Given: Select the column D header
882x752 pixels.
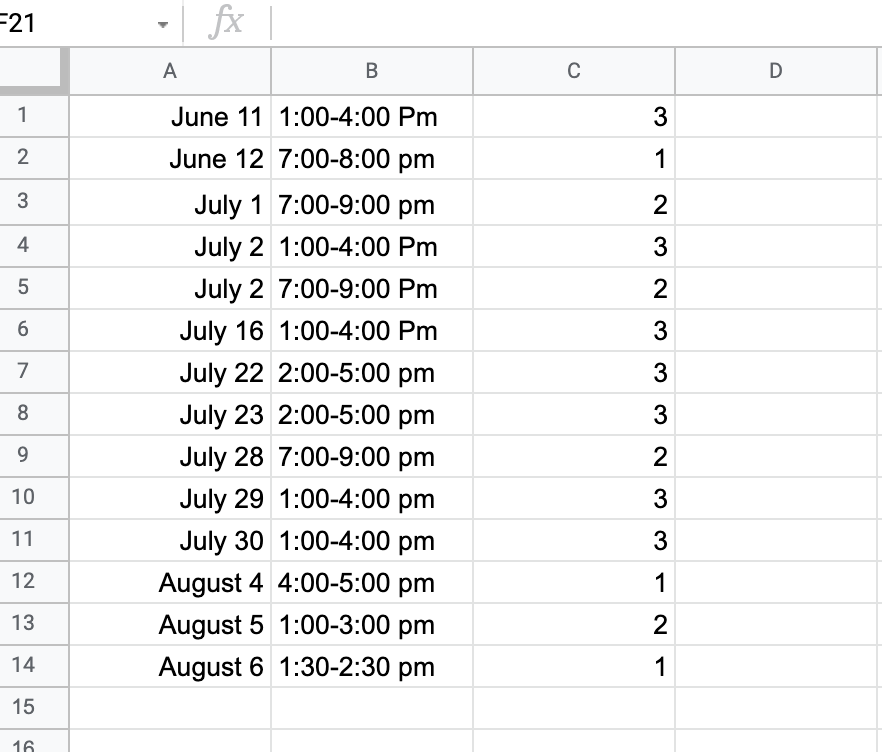Looking at the screenshot, I should pos(776,70).
